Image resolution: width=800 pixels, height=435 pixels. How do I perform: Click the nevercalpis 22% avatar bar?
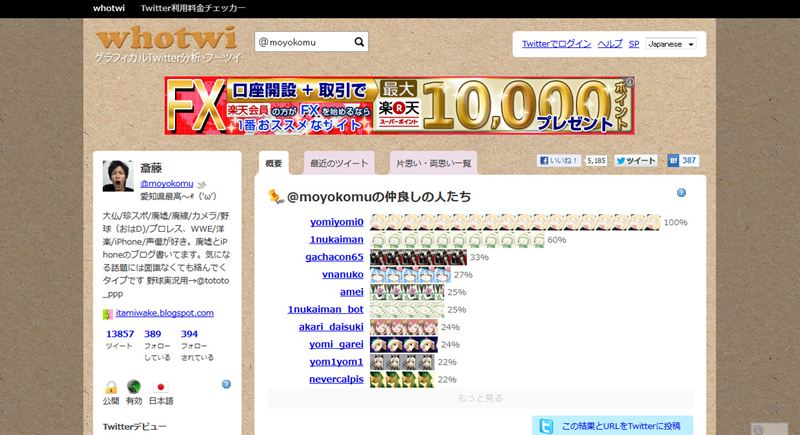(x=402, y=379)
